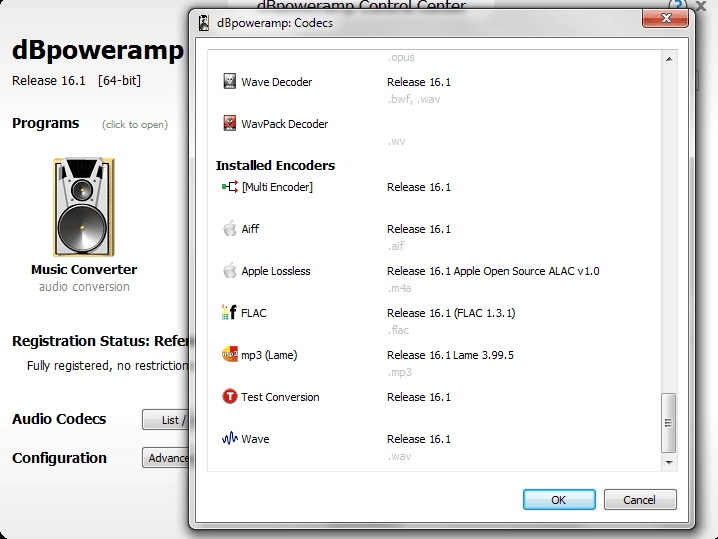
Task: Click the '.flac' extension text
Action: point(398,330)
